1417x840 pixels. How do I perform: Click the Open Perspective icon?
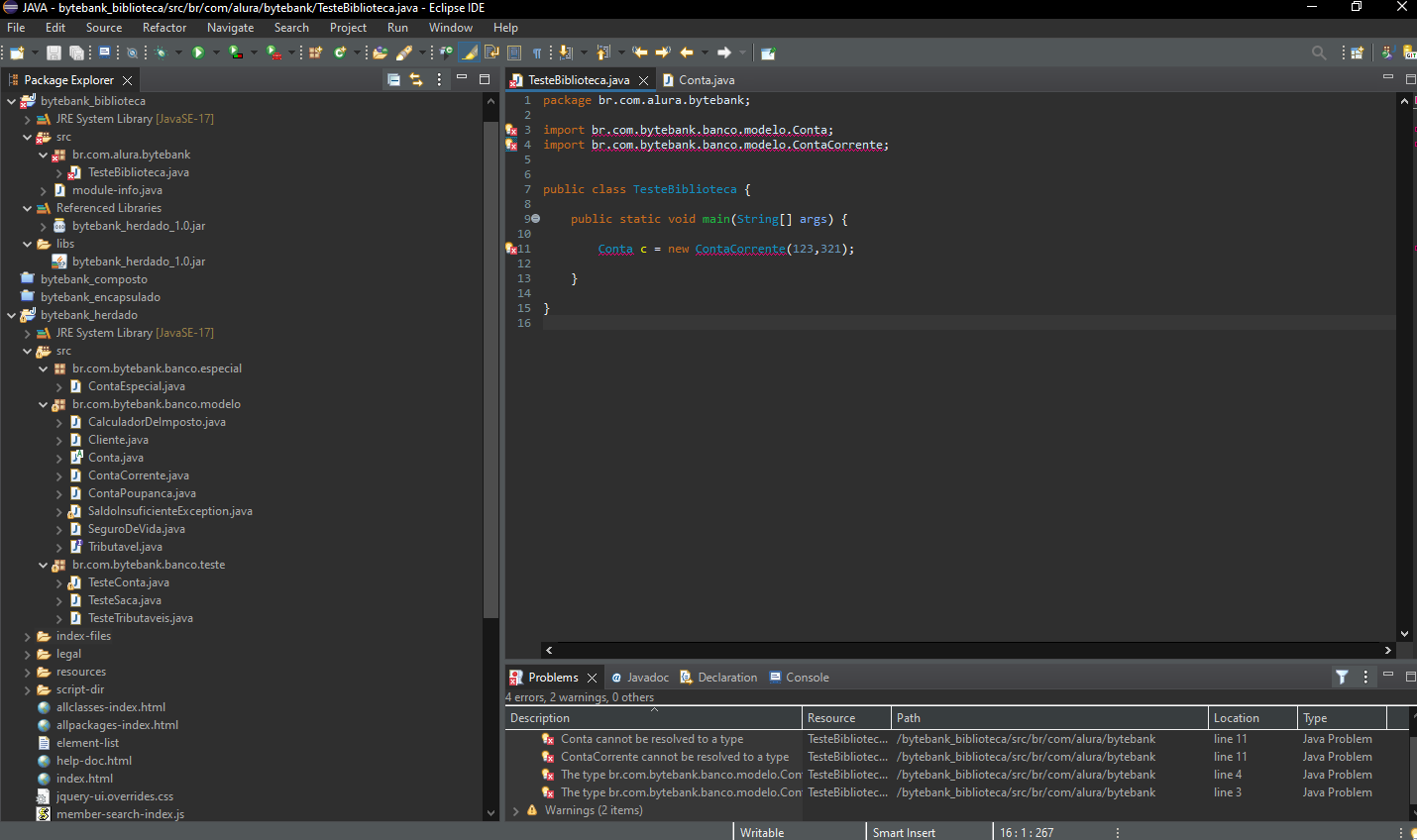[x=1358, y=52]
